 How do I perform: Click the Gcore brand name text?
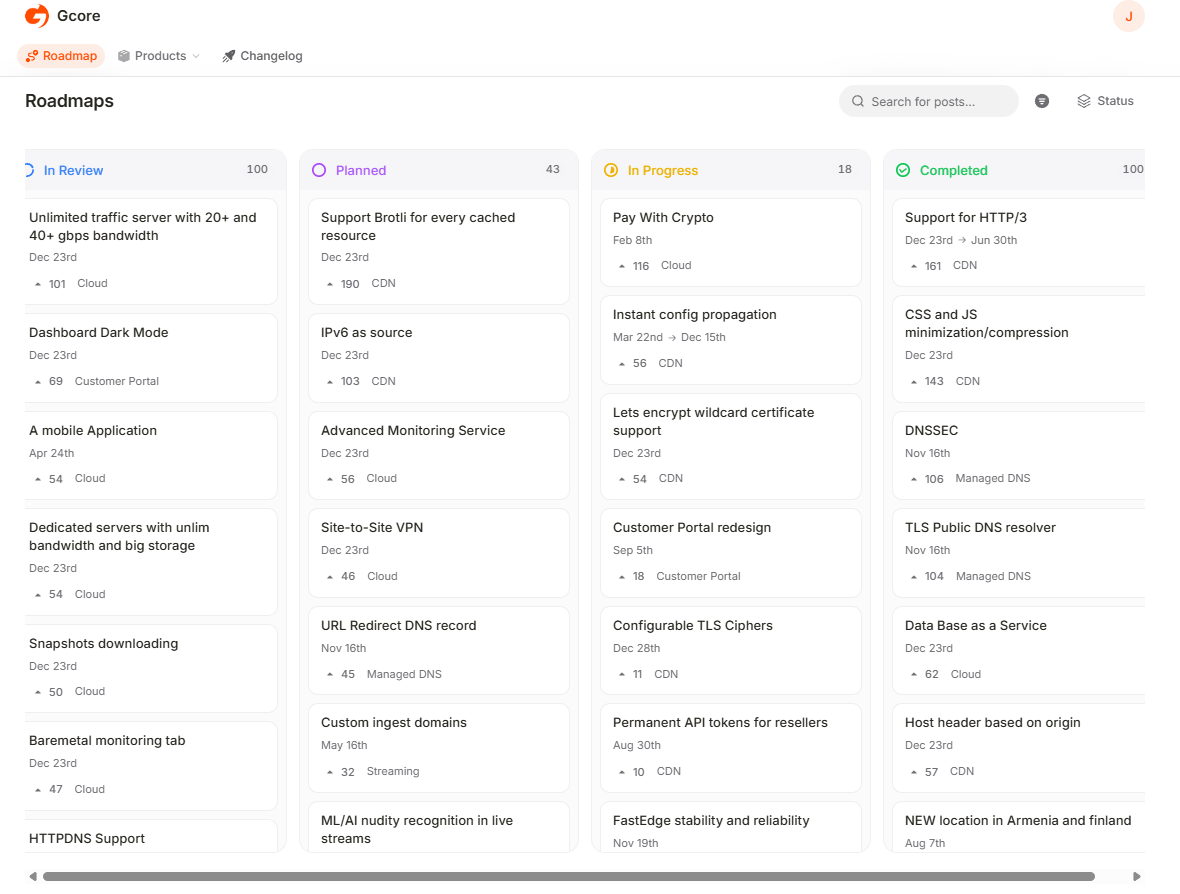click(x=78, y=16)
